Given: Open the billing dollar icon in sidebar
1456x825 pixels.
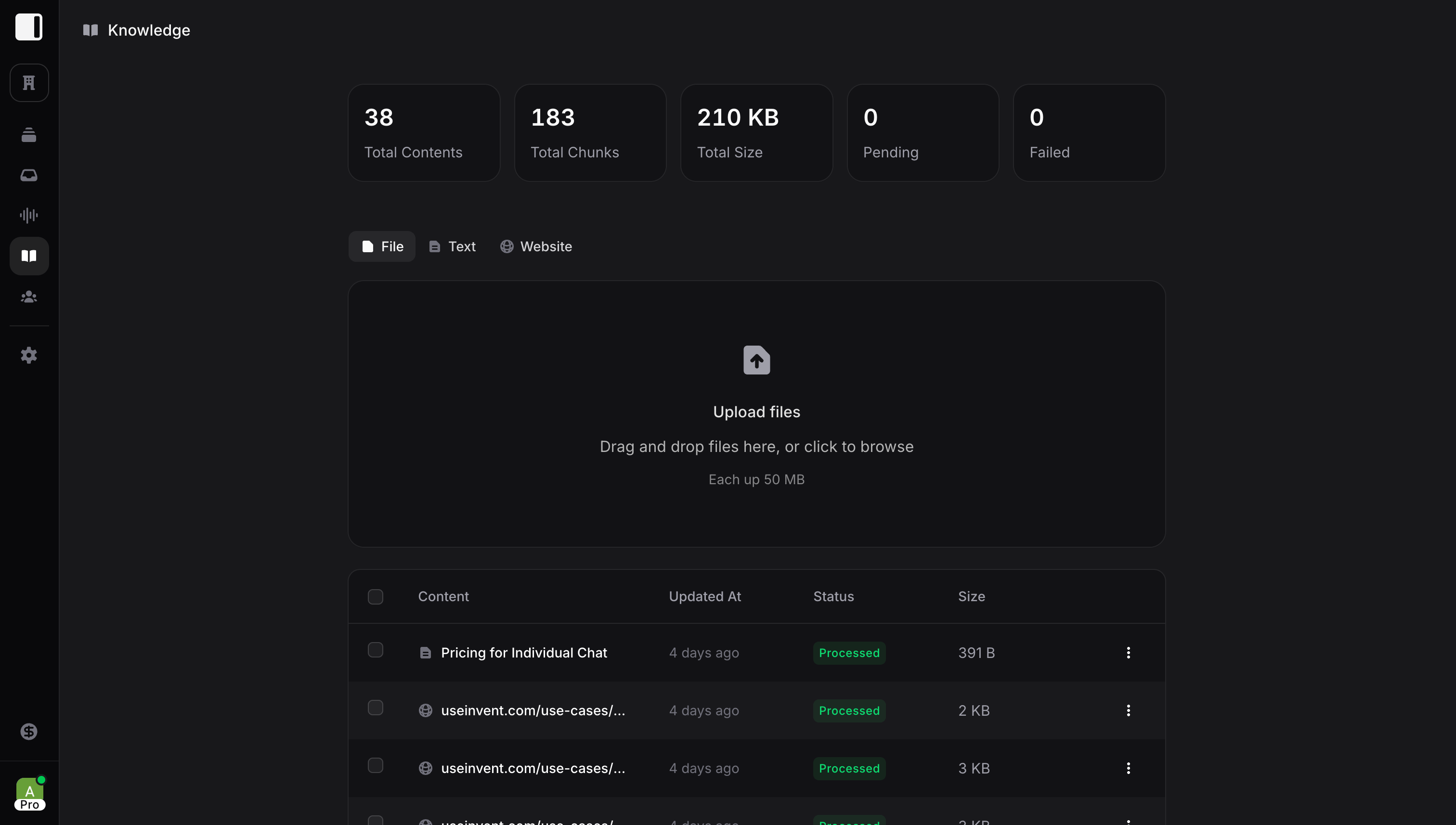Looking at the screenshot, I should click(29, 732).
